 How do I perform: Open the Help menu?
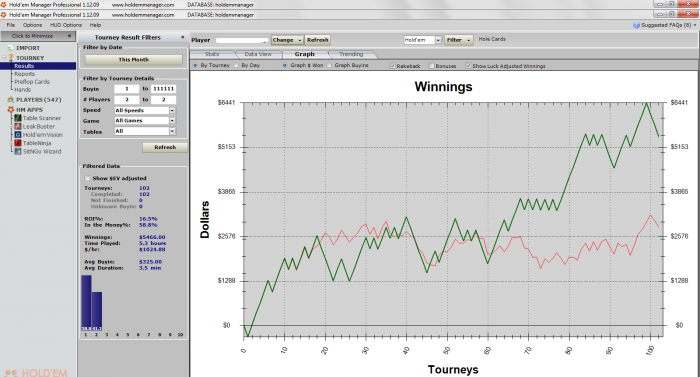pos(95,25)
